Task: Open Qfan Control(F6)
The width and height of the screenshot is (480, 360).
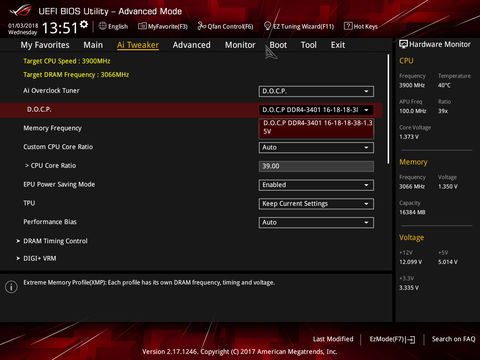Action: pyautogui.click(x=225, y=26)
